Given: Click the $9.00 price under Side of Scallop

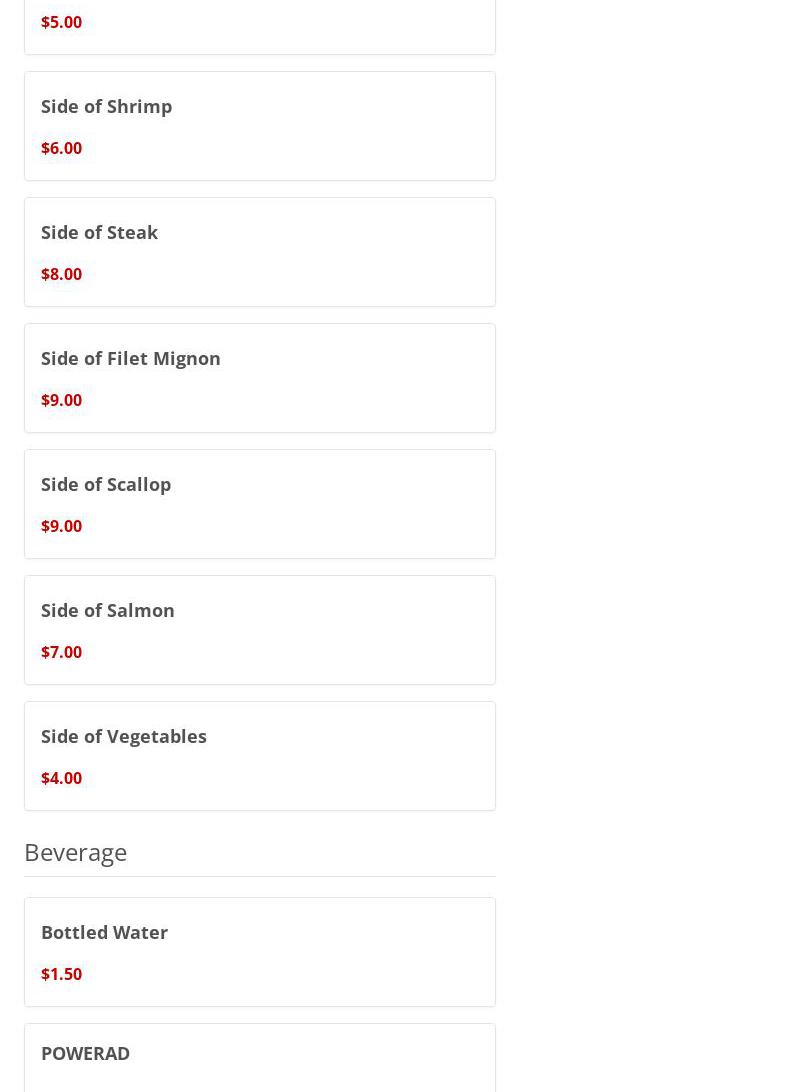Looking at the screenshot, I should [x=61, y=526].
